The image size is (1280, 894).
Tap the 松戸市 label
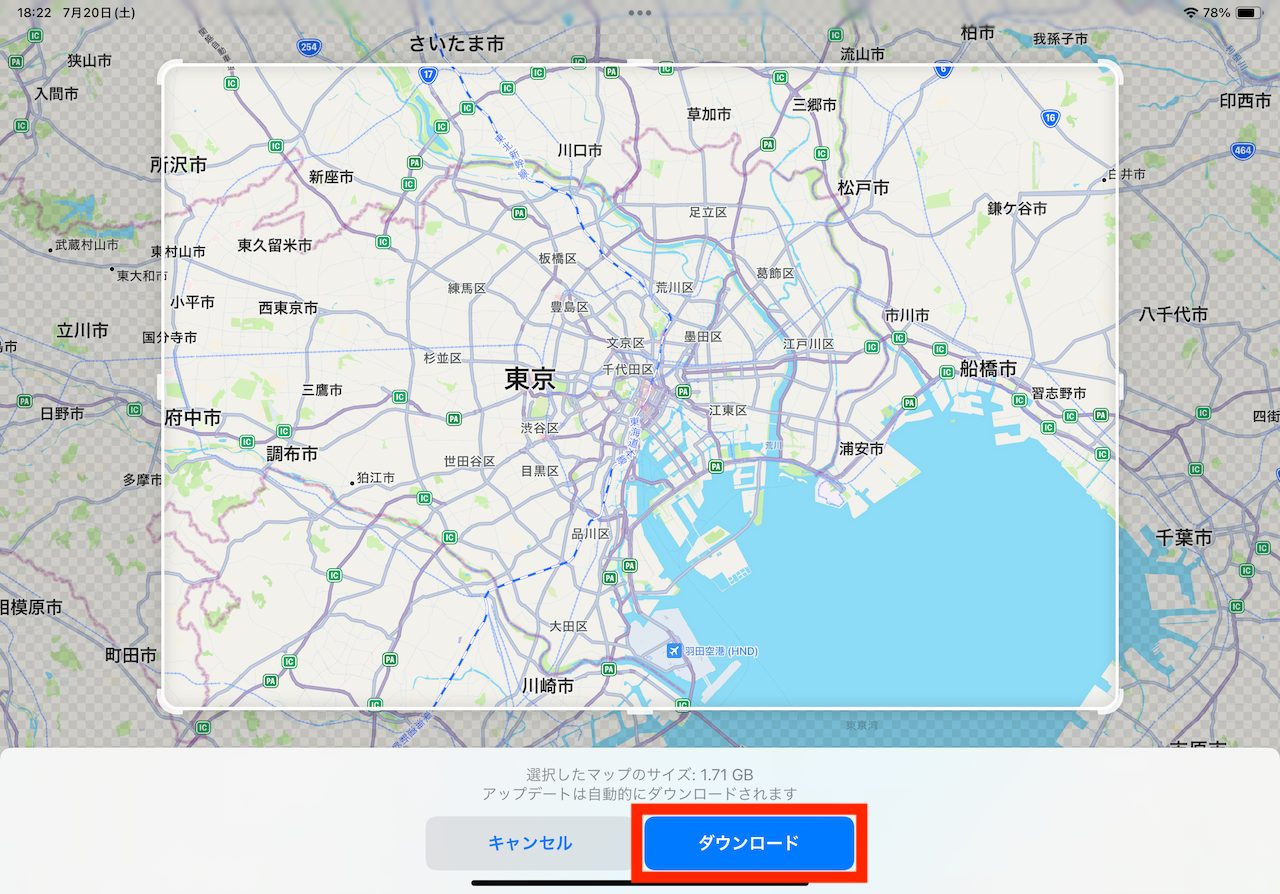864,187
